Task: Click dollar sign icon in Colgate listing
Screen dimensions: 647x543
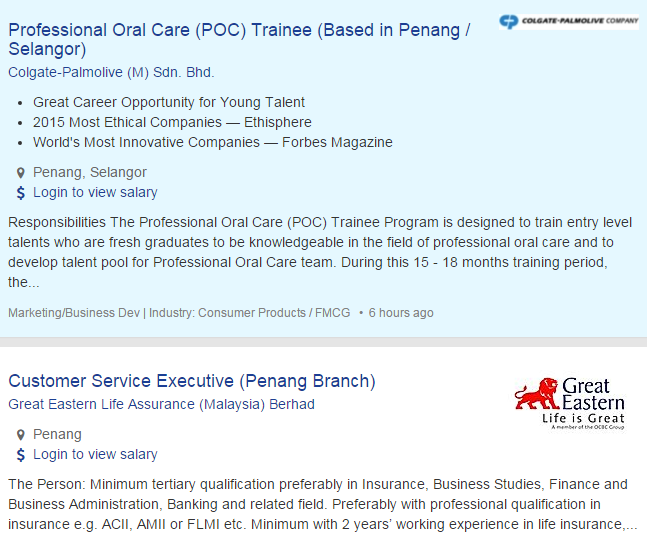Action: tap(20, 193)
